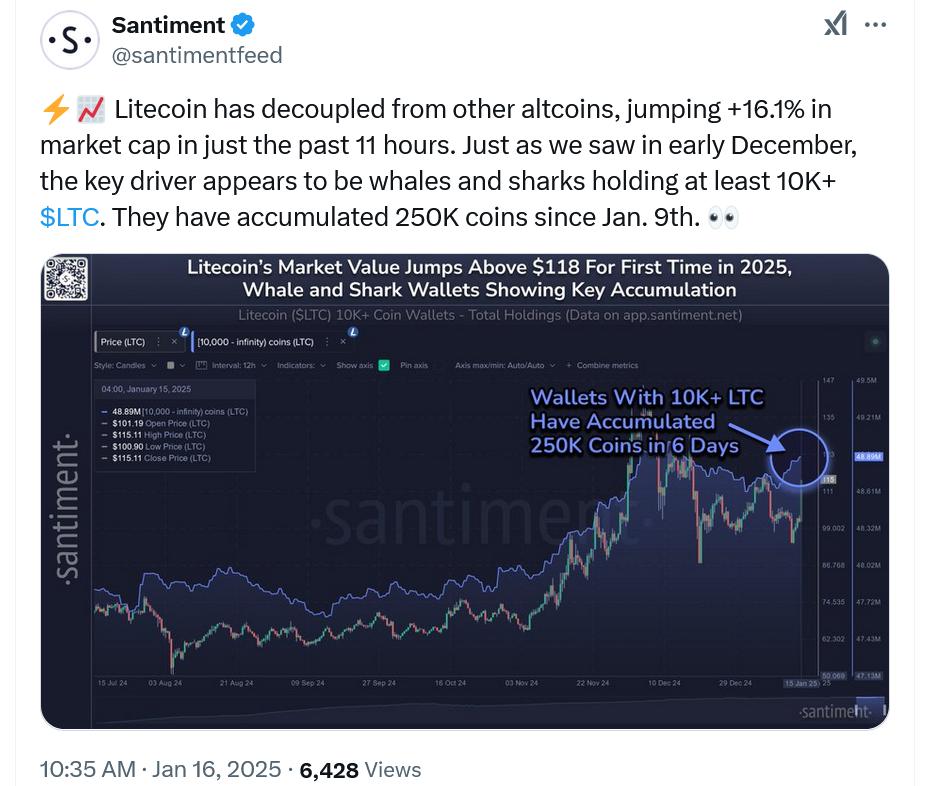Toggle the Pin axis option

coord(415,366)
